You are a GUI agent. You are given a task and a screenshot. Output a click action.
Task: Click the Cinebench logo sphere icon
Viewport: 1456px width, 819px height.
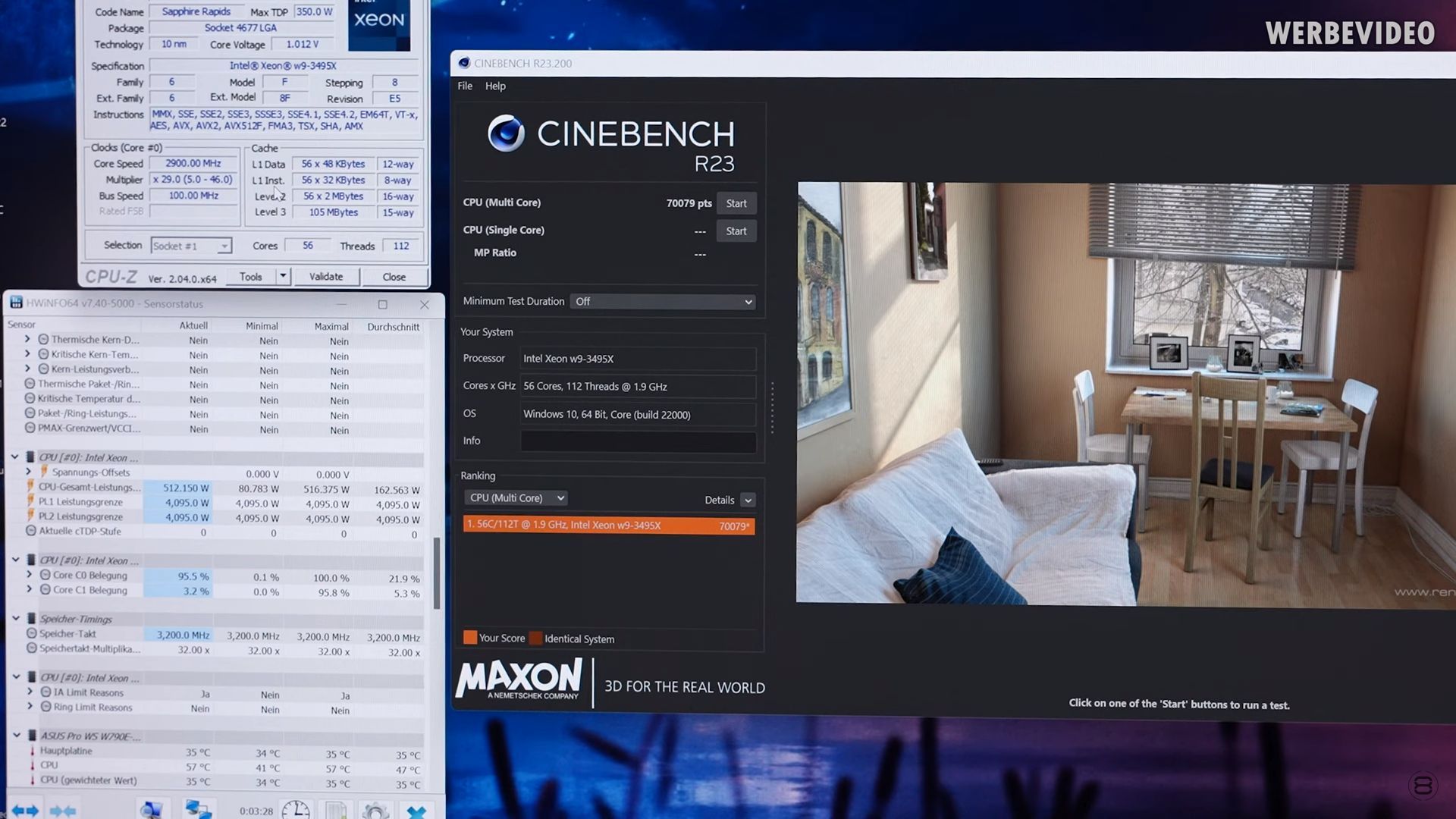506,133
